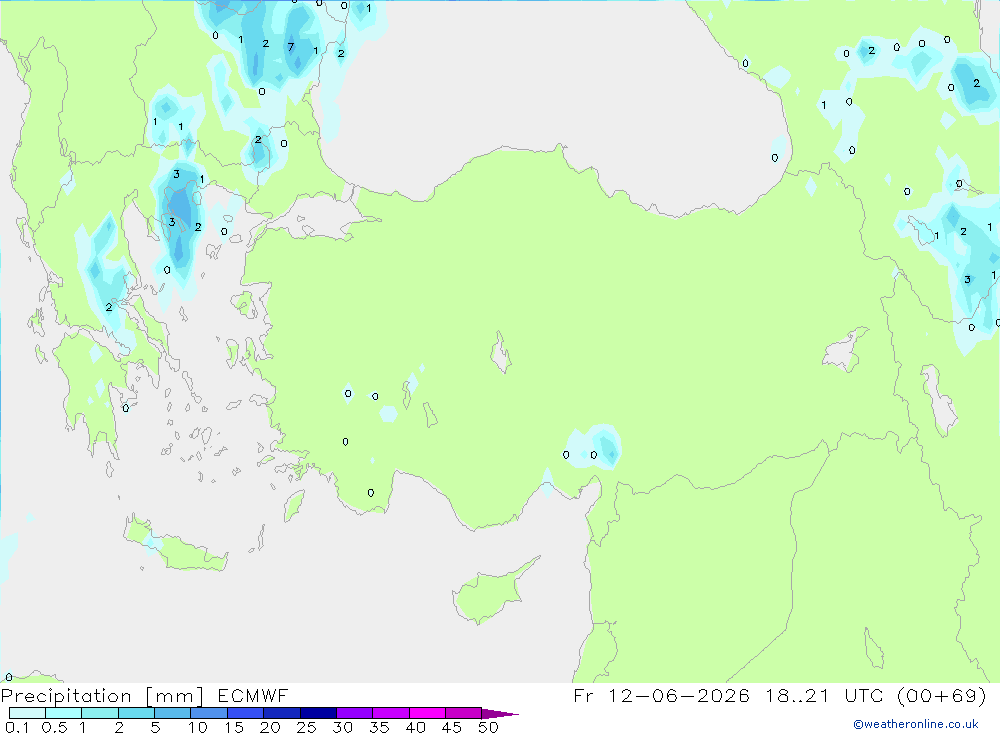Click the legend label "40"

[x=416, y=727]
